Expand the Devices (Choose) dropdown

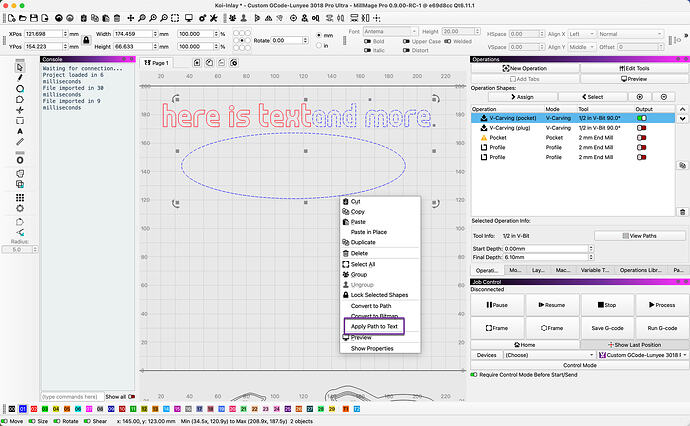tap(549, 355)
